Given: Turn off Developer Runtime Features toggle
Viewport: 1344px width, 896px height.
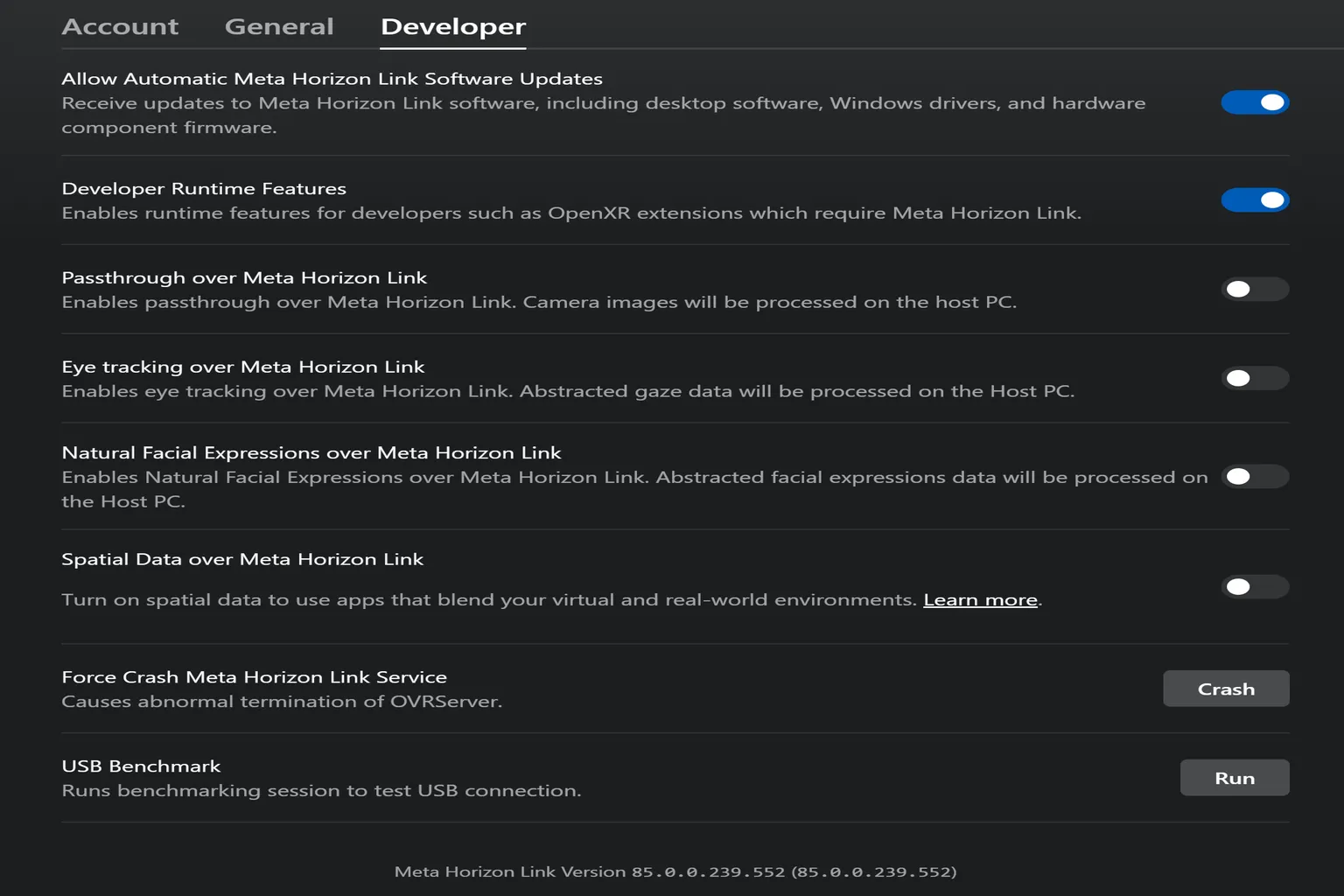Looking at the screenshot, I should pos(1255,200).
